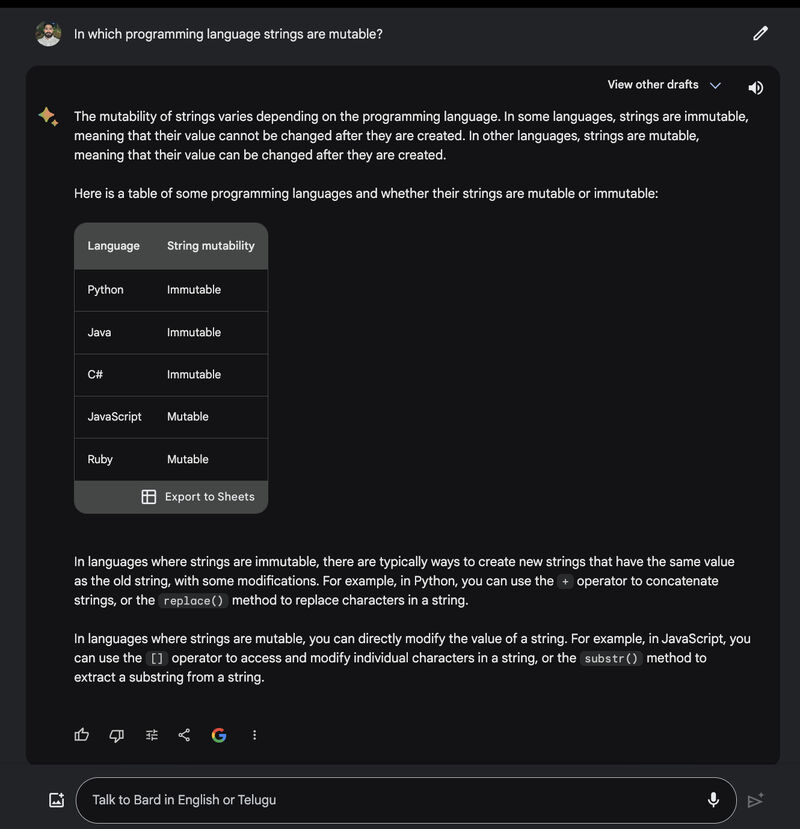Viewport: 800px width, 829px height.
Task: Activate the microphone voice input
Action: (x=713, y=800)
